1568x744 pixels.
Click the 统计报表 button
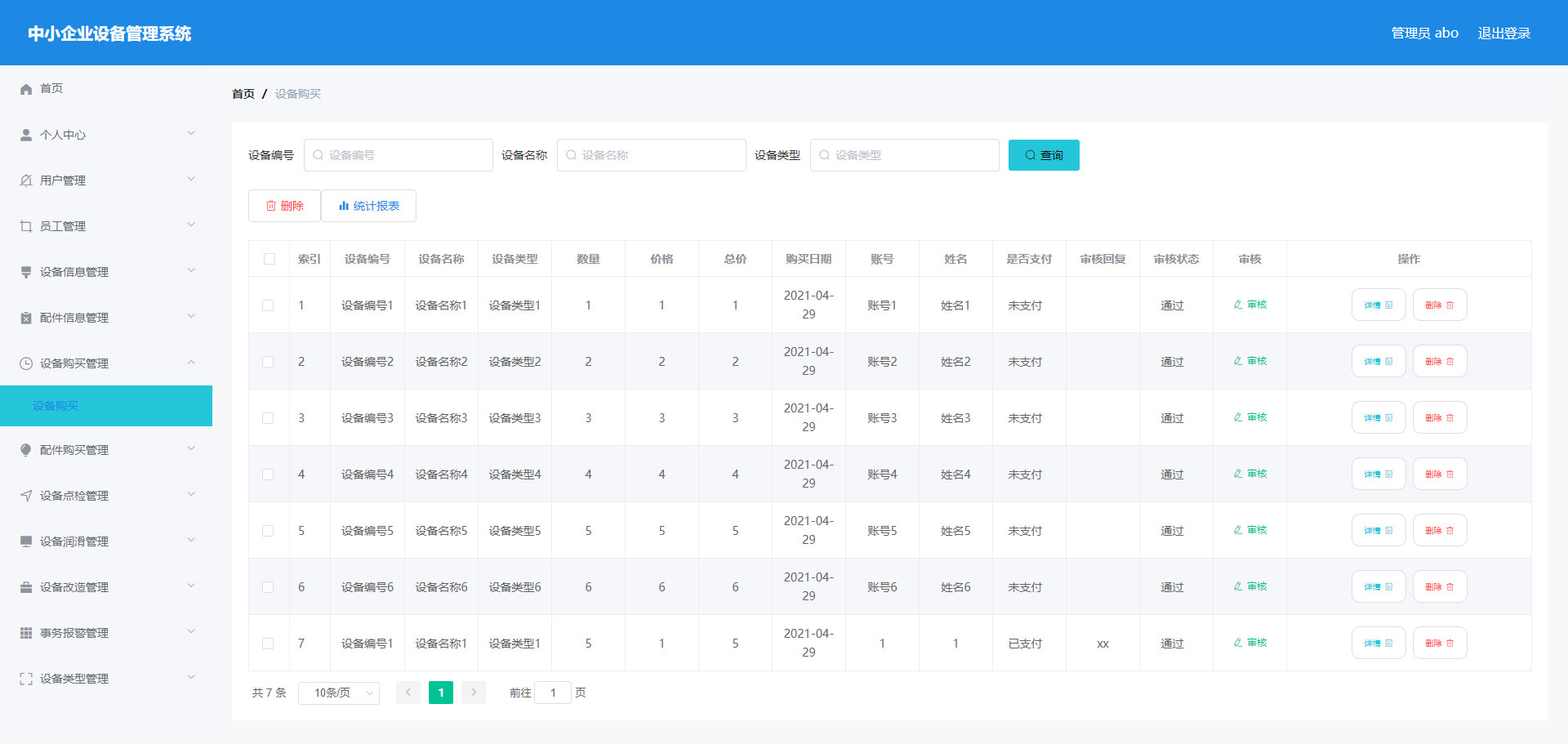pyautogui.click(x=369, y=206)
